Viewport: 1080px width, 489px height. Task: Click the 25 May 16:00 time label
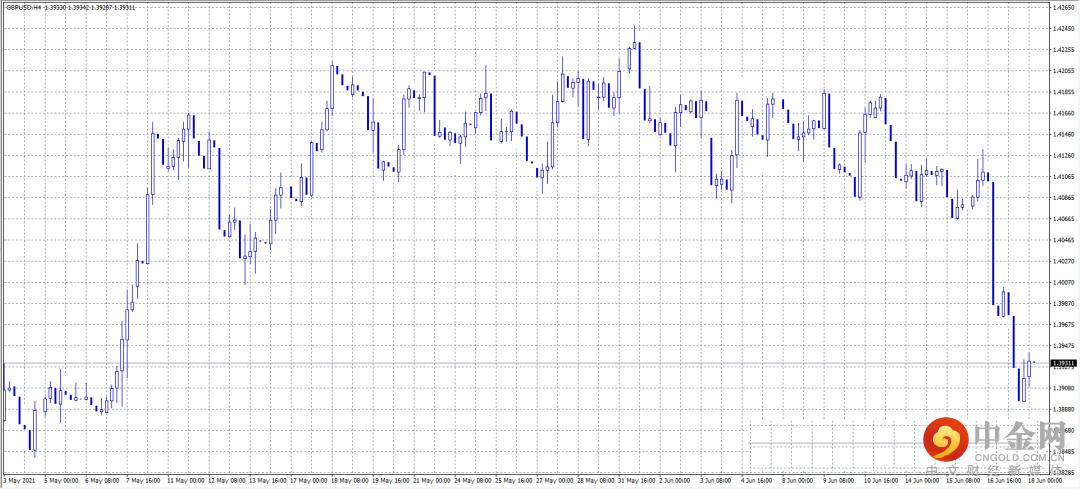pyautogui.click(x=512, y=480)
